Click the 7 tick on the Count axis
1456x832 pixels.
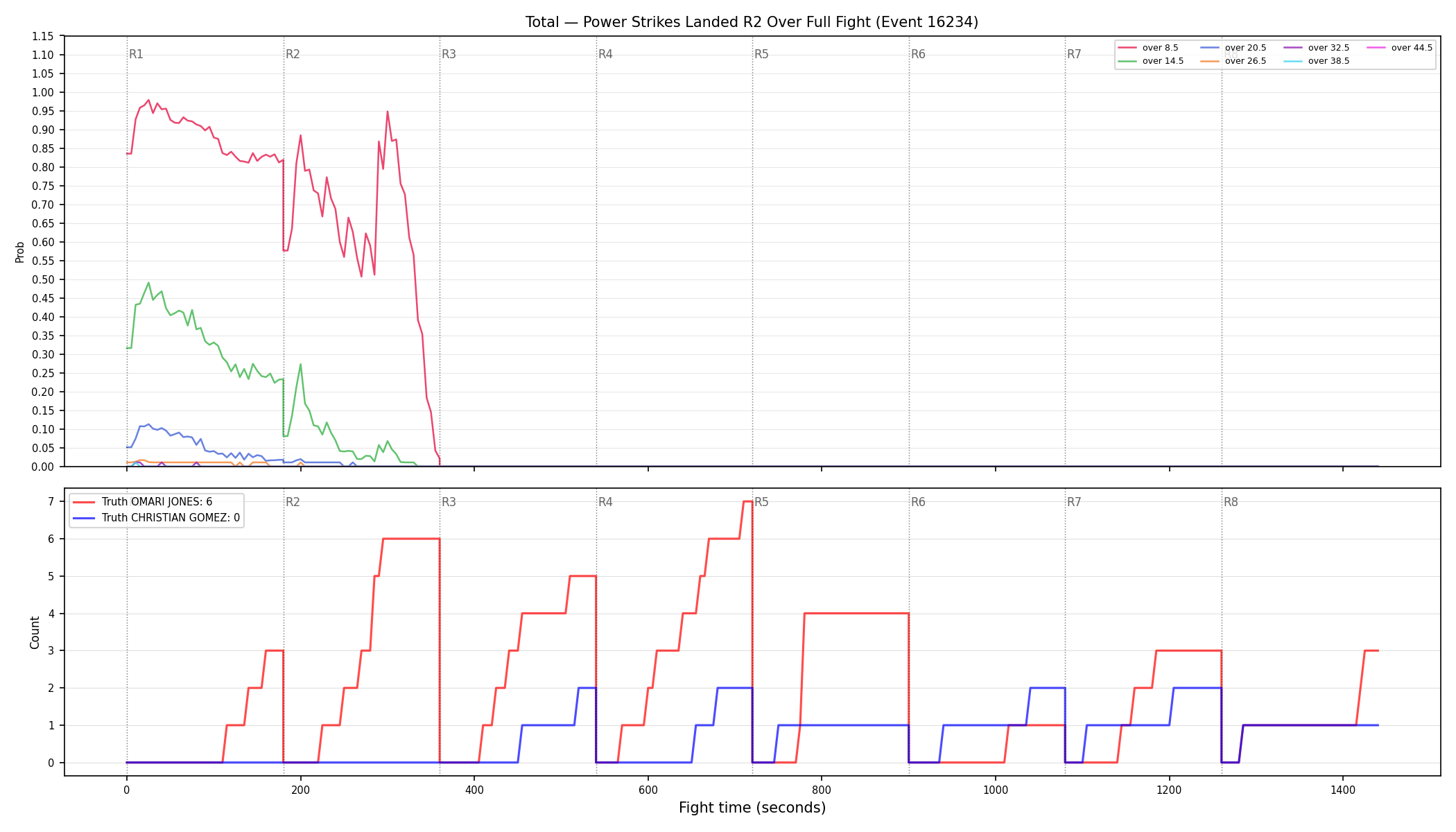click(51, 501)
